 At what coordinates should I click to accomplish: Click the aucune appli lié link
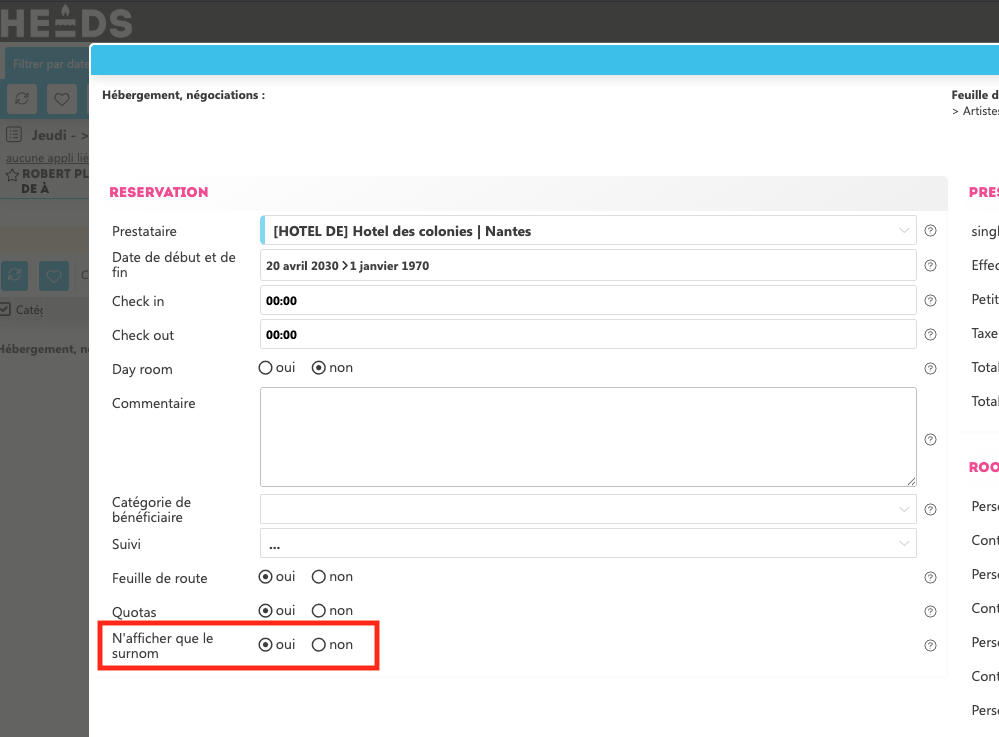coord(47,157)
